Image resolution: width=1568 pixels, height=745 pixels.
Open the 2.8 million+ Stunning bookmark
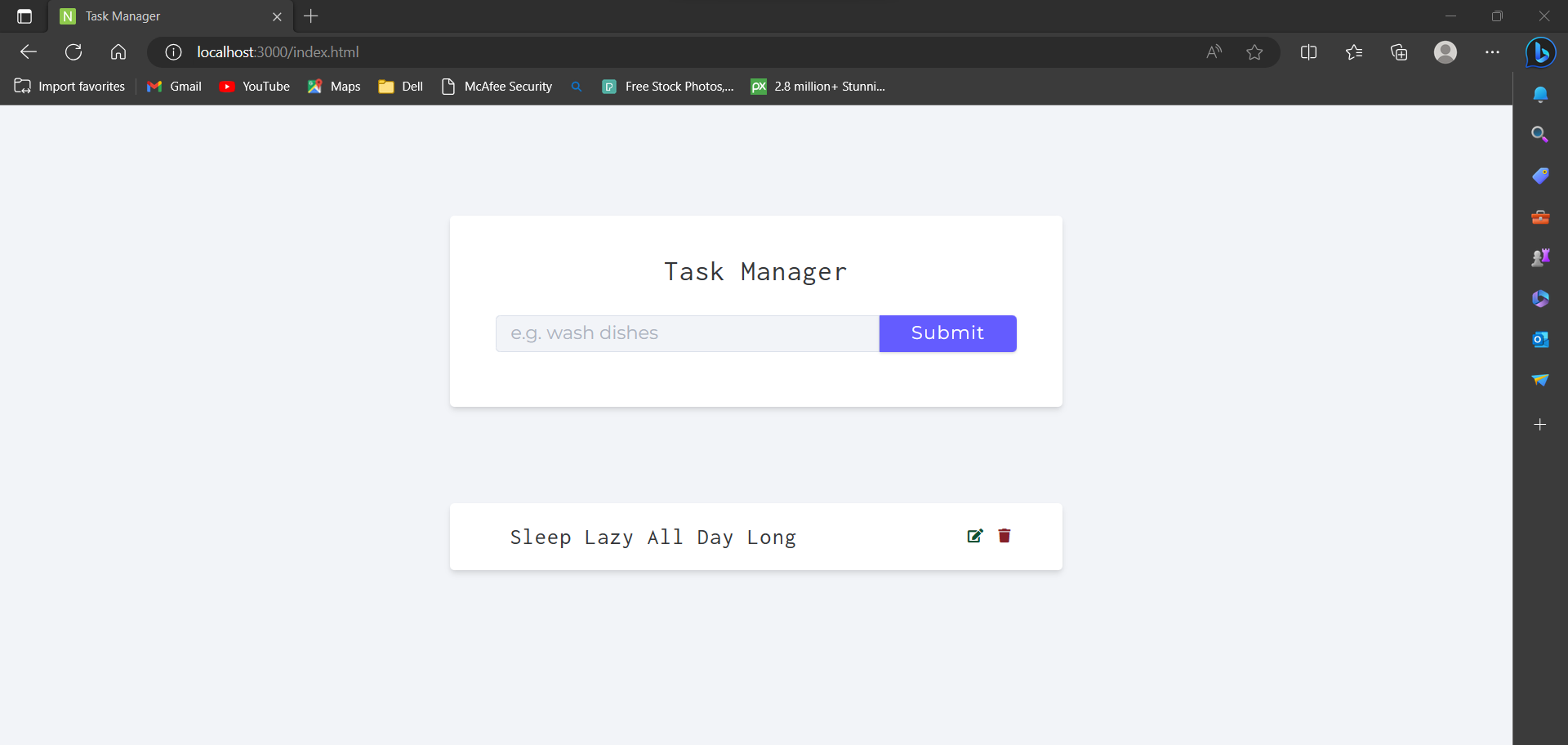click(818, 87)
